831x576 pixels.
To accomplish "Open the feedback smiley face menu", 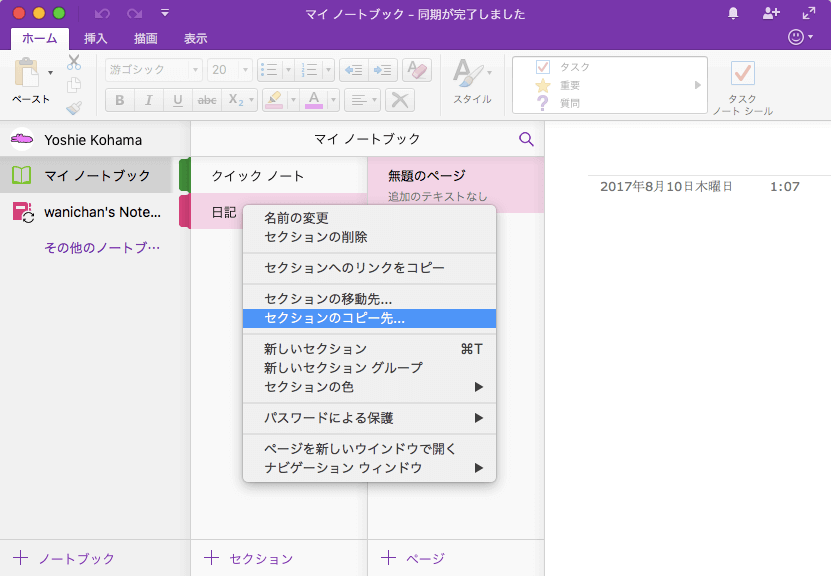I will pos(800,37).
